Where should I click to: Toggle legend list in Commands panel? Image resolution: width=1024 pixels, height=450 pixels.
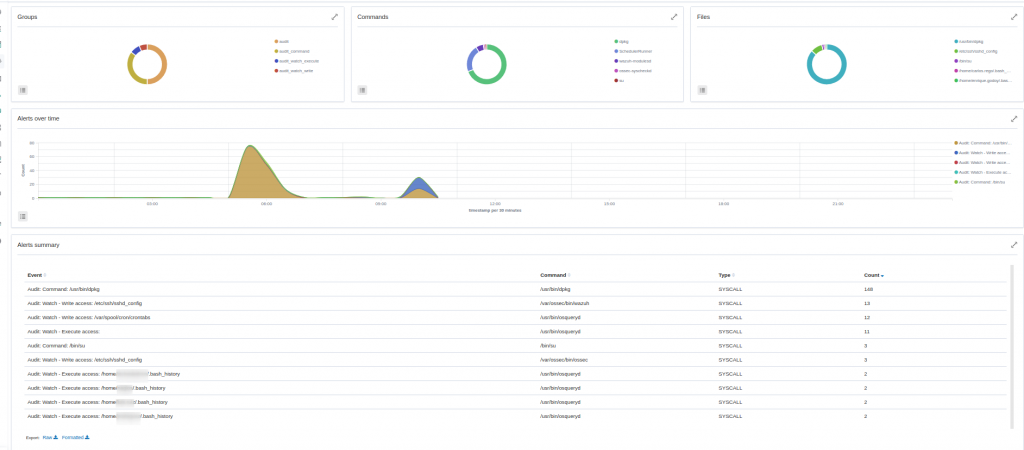362,90
